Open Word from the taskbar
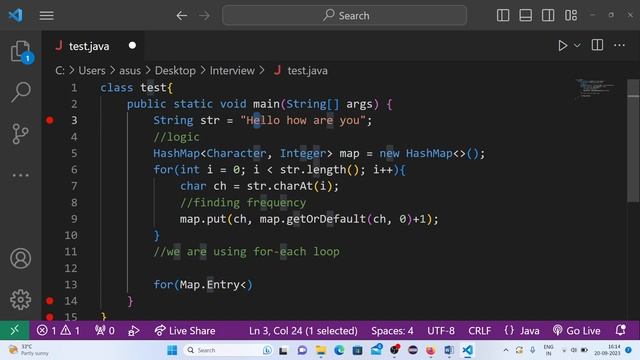The image size is (640, 360). click(x=449, y=350)
